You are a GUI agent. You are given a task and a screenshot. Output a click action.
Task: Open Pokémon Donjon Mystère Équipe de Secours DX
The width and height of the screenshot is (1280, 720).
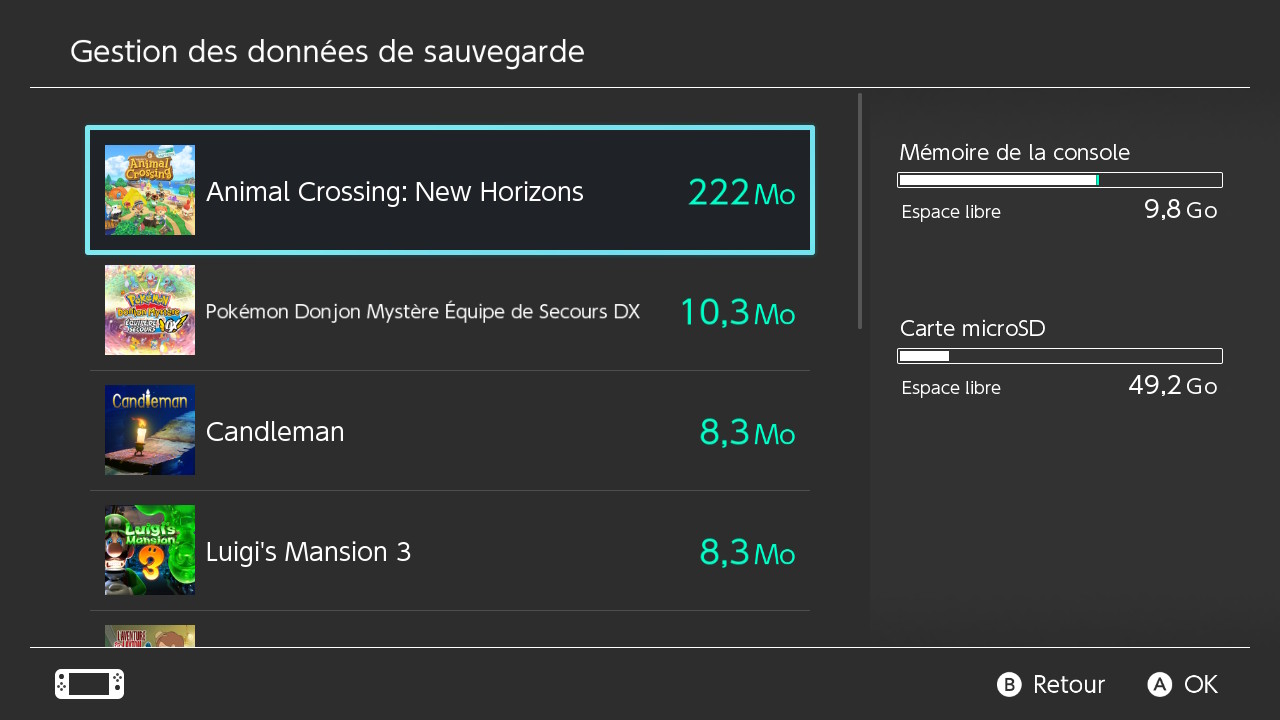422,311
